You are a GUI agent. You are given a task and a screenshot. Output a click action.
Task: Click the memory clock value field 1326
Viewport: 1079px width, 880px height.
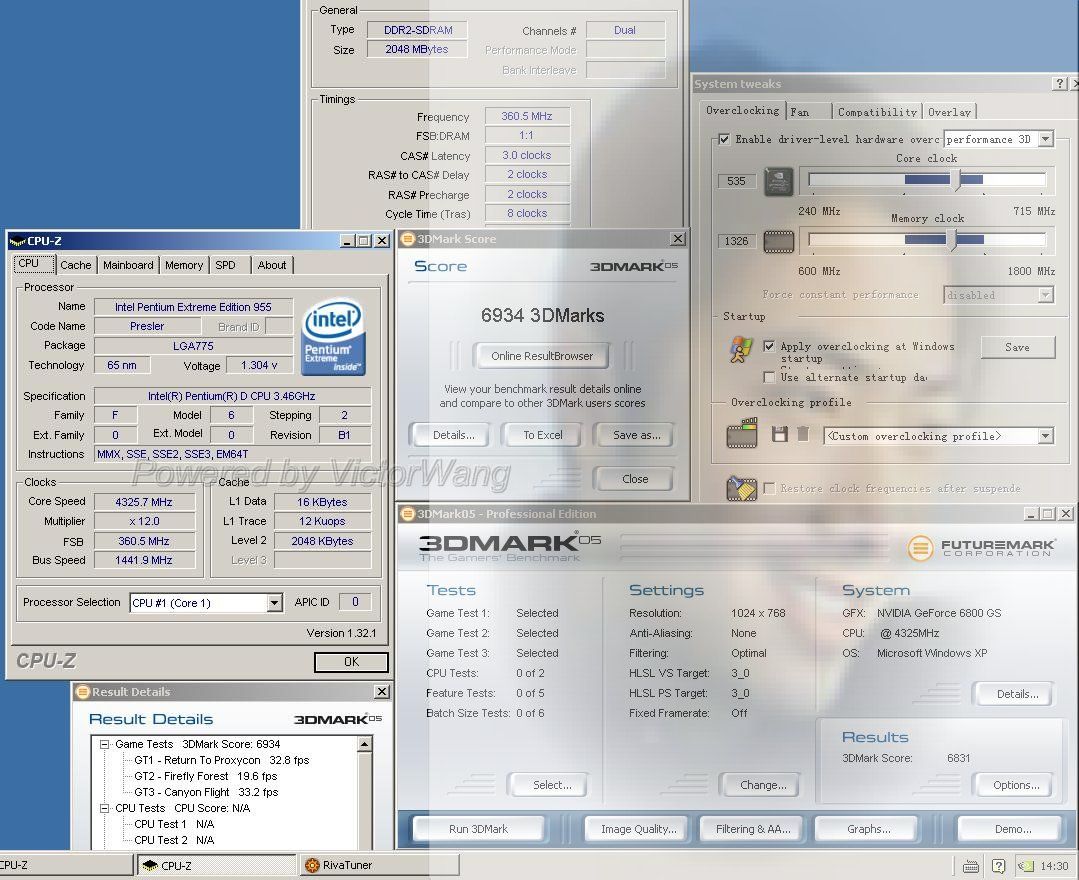tap(736, 241)
